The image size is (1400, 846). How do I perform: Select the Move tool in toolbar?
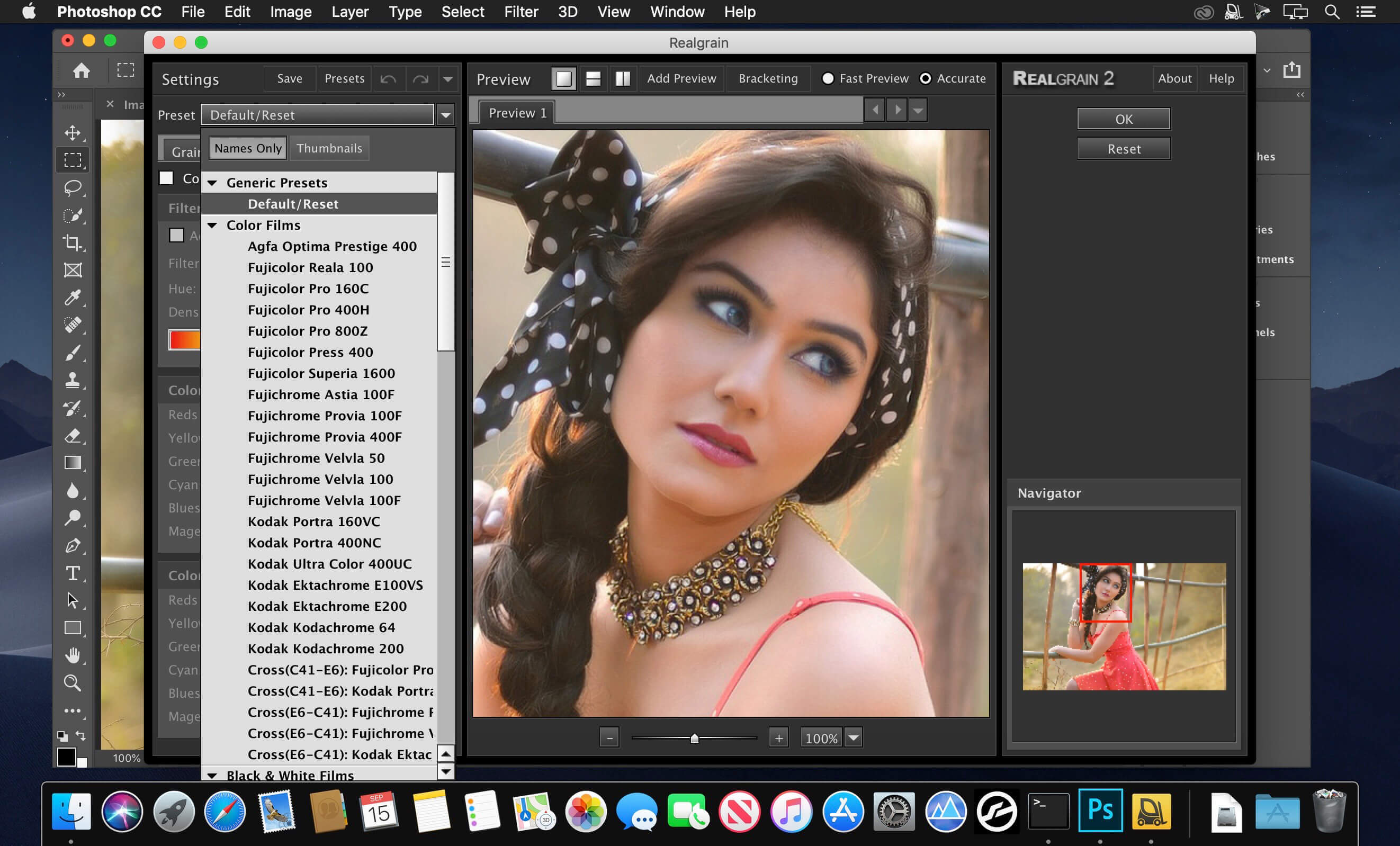(71, 131)
